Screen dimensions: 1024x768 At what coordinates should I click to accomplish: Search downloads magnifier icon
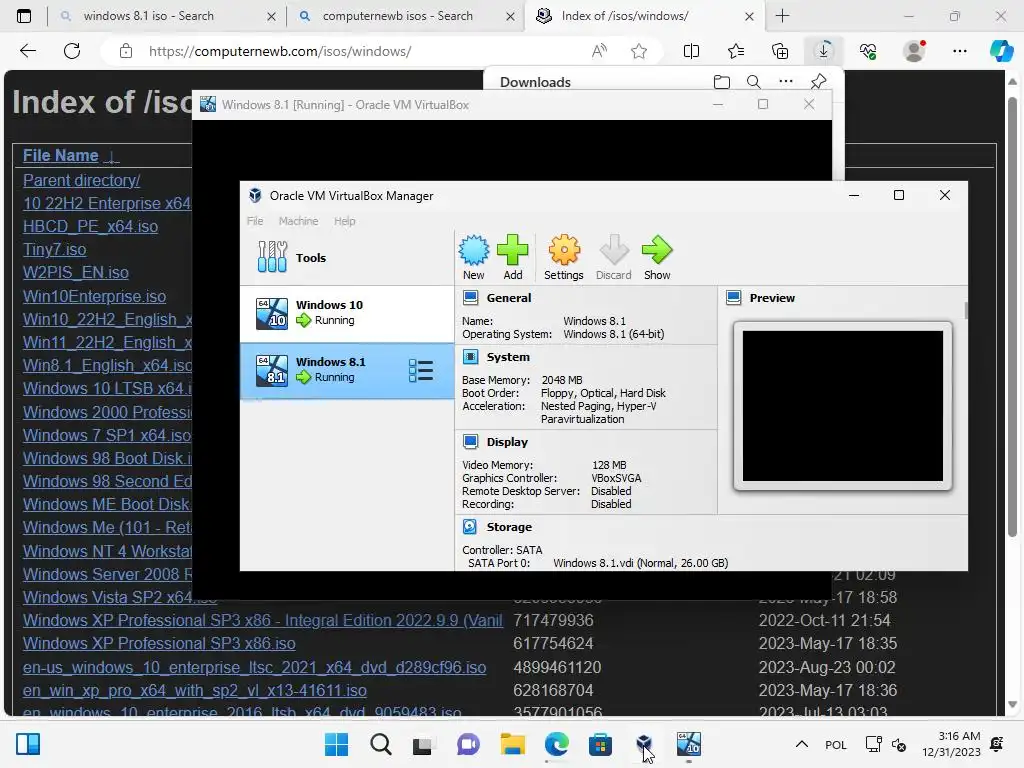754,82
